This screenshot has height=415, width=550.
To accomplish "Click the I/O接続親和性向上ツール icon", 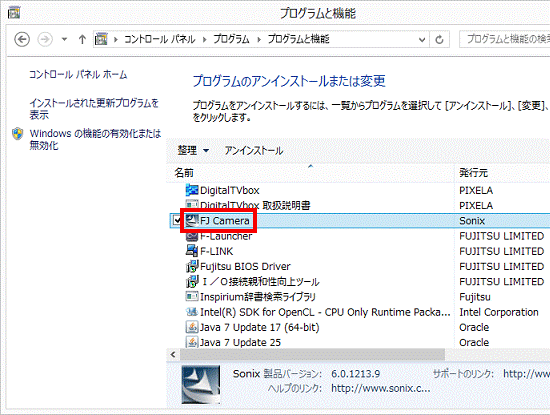I will coord(192,281).
